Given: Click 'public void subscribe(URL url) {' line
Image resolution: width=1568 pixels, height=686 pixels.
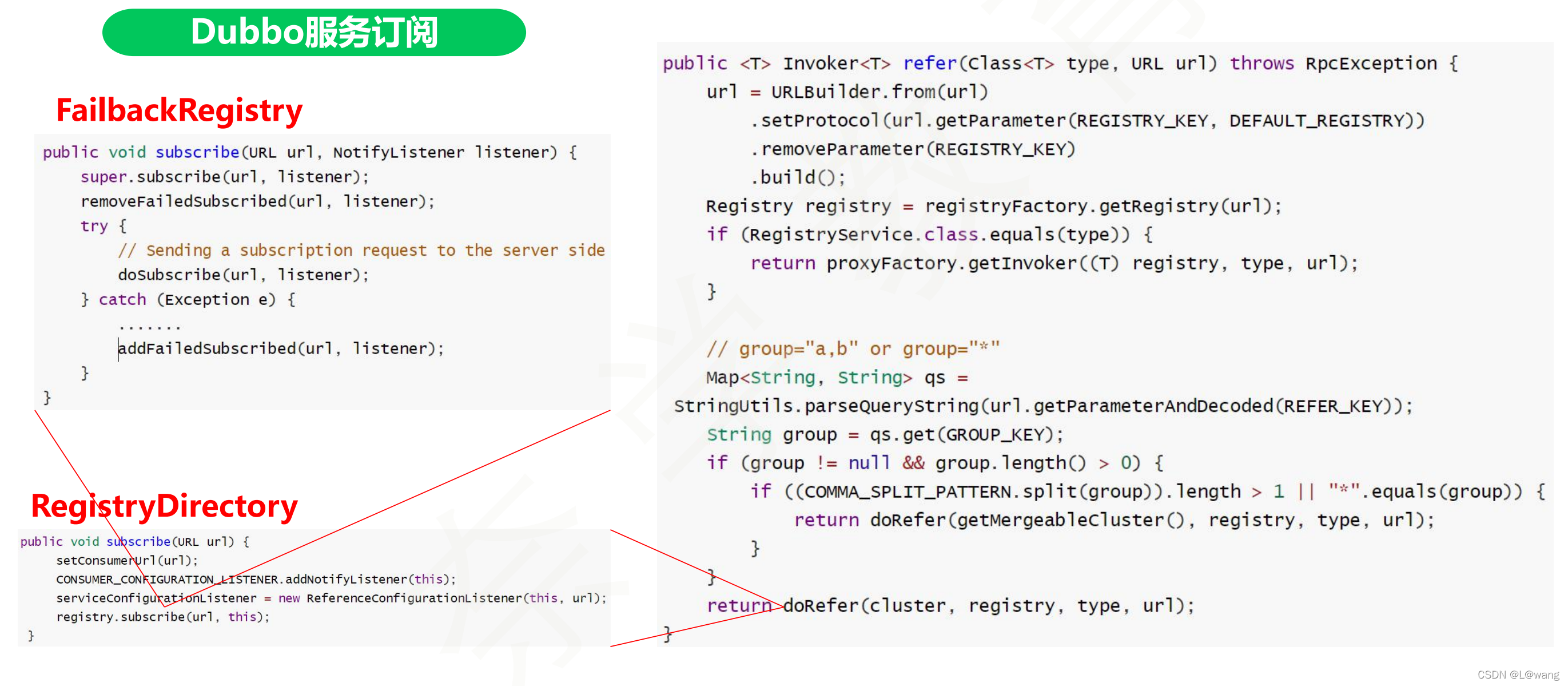Looking at the screenshot, I should [134, 541].
